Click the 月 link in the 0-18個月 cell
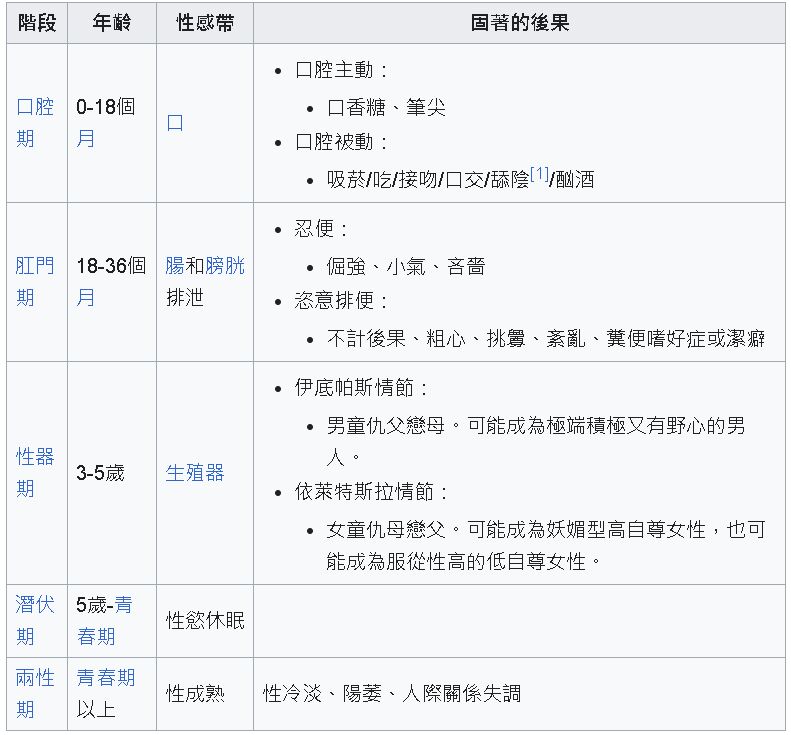Viewport: 791px width, 735px height. [86, 139]
